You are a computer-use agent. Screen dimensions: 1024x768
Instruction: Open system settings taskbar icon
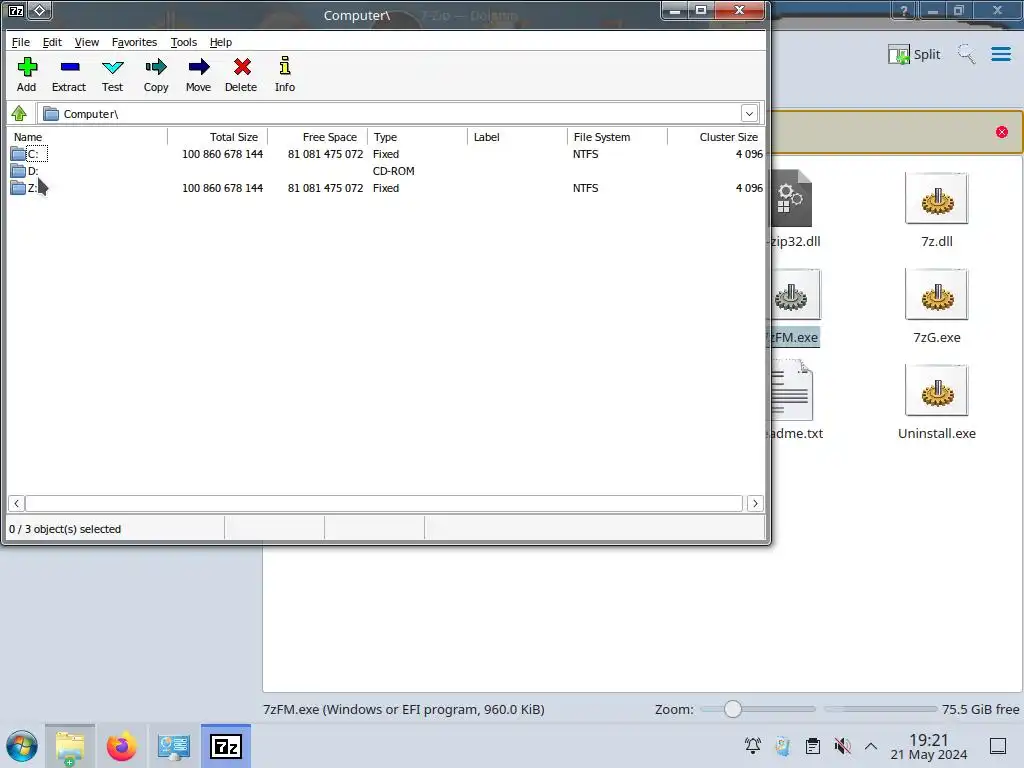point(174,746)
